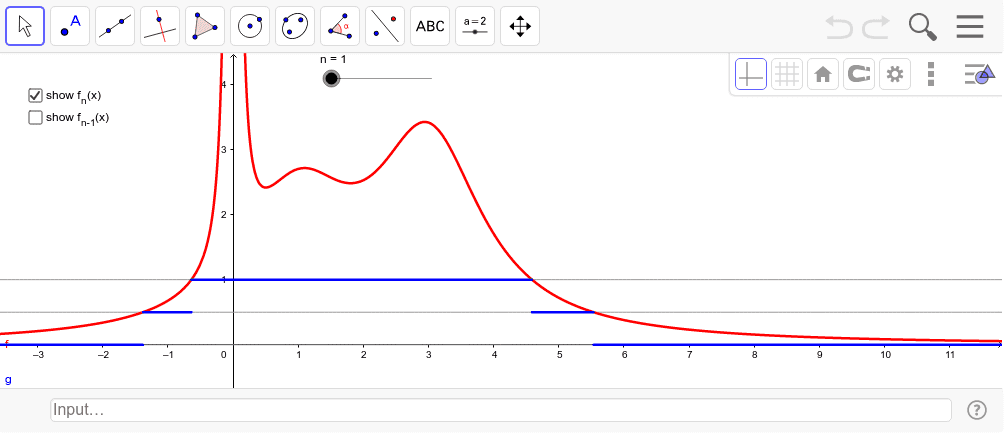Image resolution: width=1004 pixels, height=433 pixels.
Task: Click into the Input bar field
Action: [x=501, y=410]
